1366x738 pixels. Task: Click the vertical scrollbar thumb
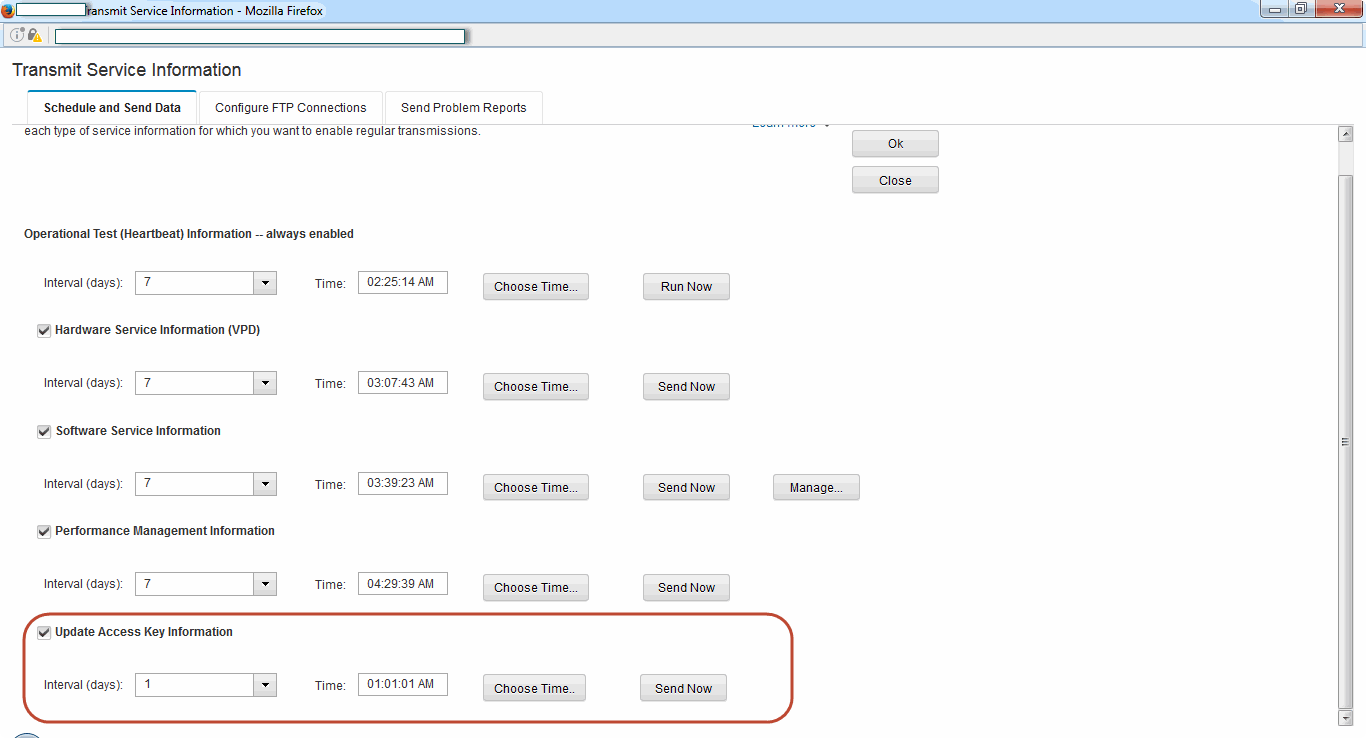[x=1345, y=440]
